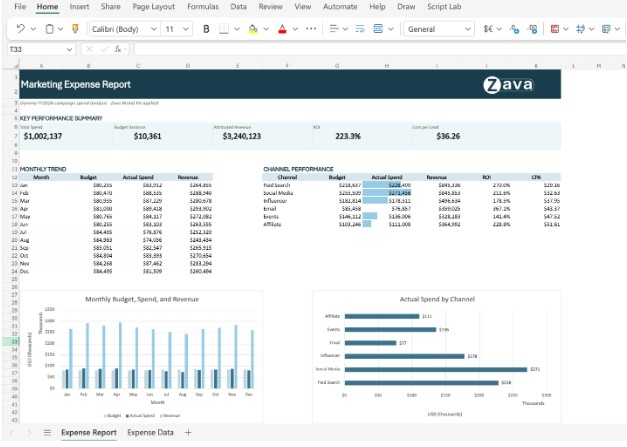Expand the General number format dropdown
Screen dimensions: 627x447
pyautogui.click(x=439, y=29)
